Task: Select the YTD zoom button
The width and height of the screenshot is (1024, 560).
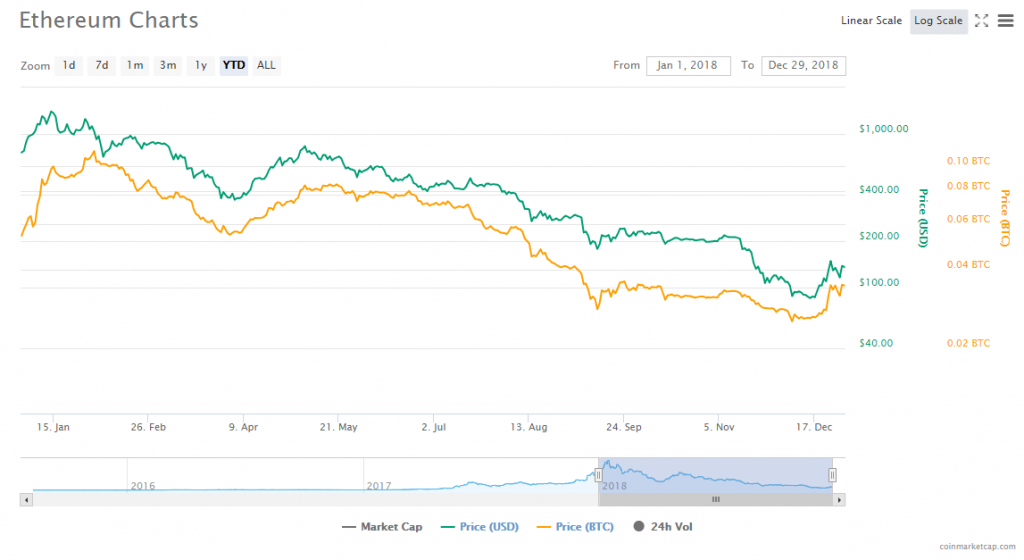Action: point(234,66)
